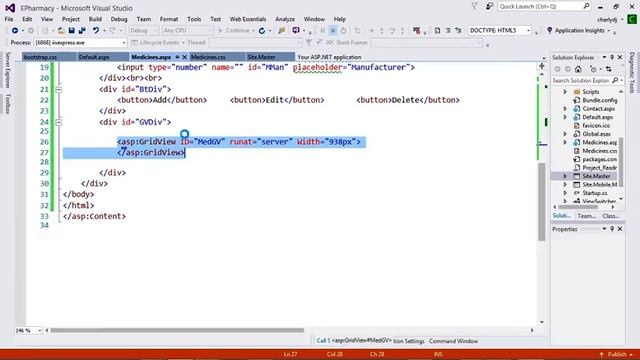Click the Quick Launch search field

click(540, 7)
